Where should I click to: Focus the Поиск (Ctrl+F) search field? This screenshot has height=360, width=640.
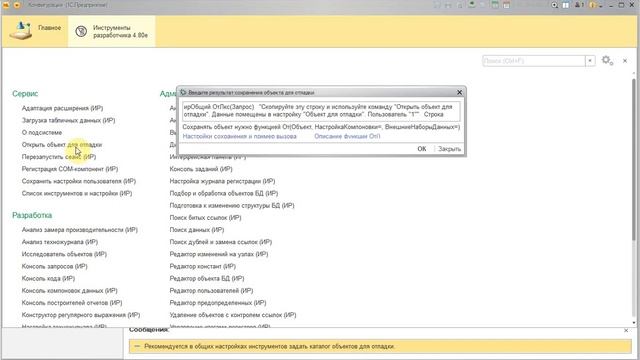533,61
